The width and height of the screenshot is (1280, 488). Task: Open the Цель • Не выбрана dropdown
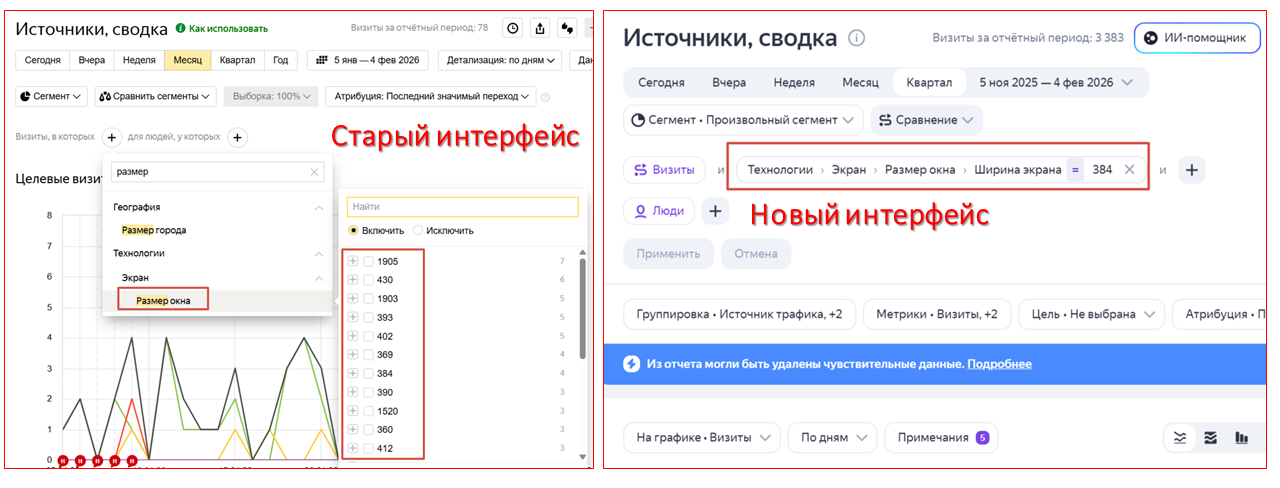click(x=1091, y=314)
